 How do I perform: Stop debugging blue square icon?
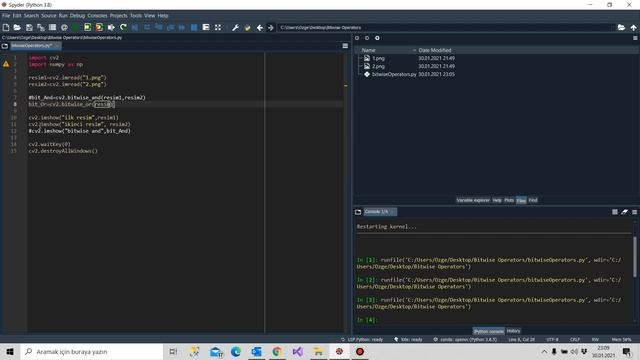[194, 27]
